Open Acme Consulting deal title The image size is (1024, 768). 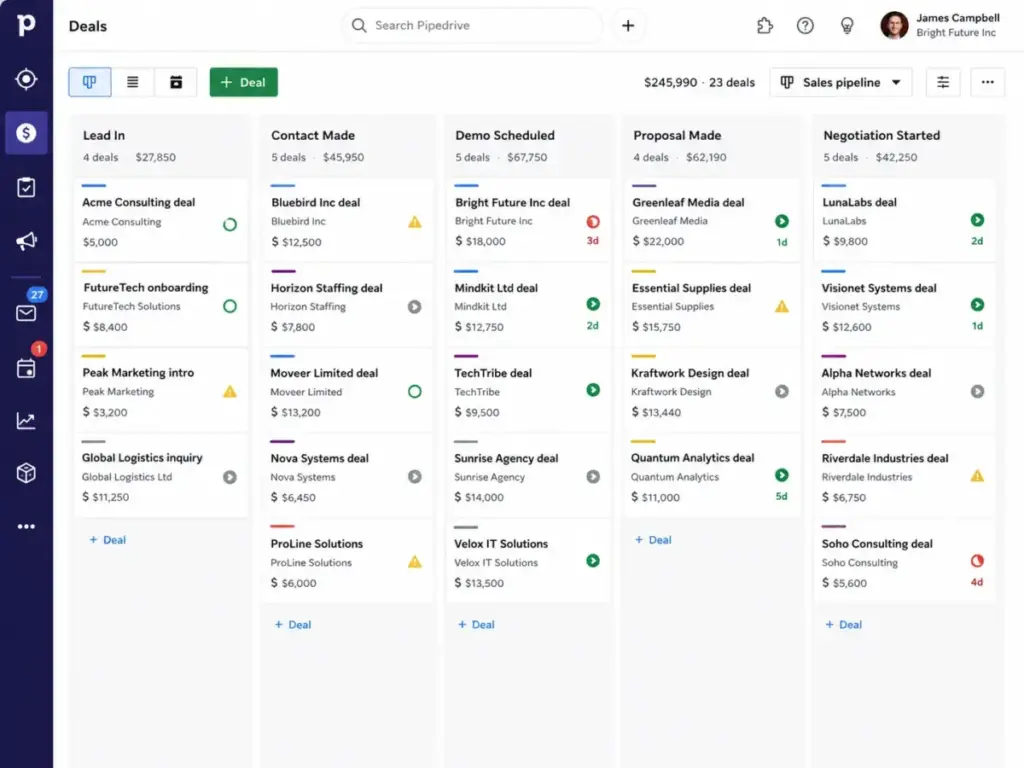[x=138, y=202]
